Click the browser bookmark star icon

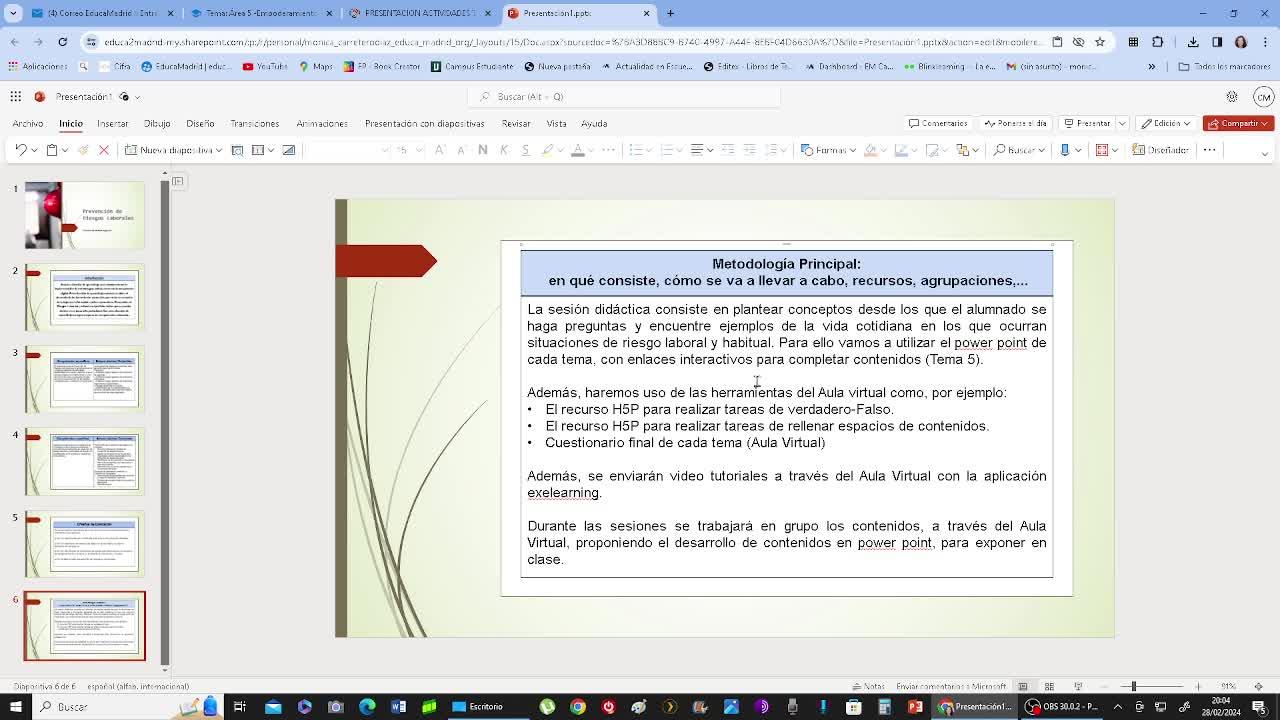(1100, 42)
